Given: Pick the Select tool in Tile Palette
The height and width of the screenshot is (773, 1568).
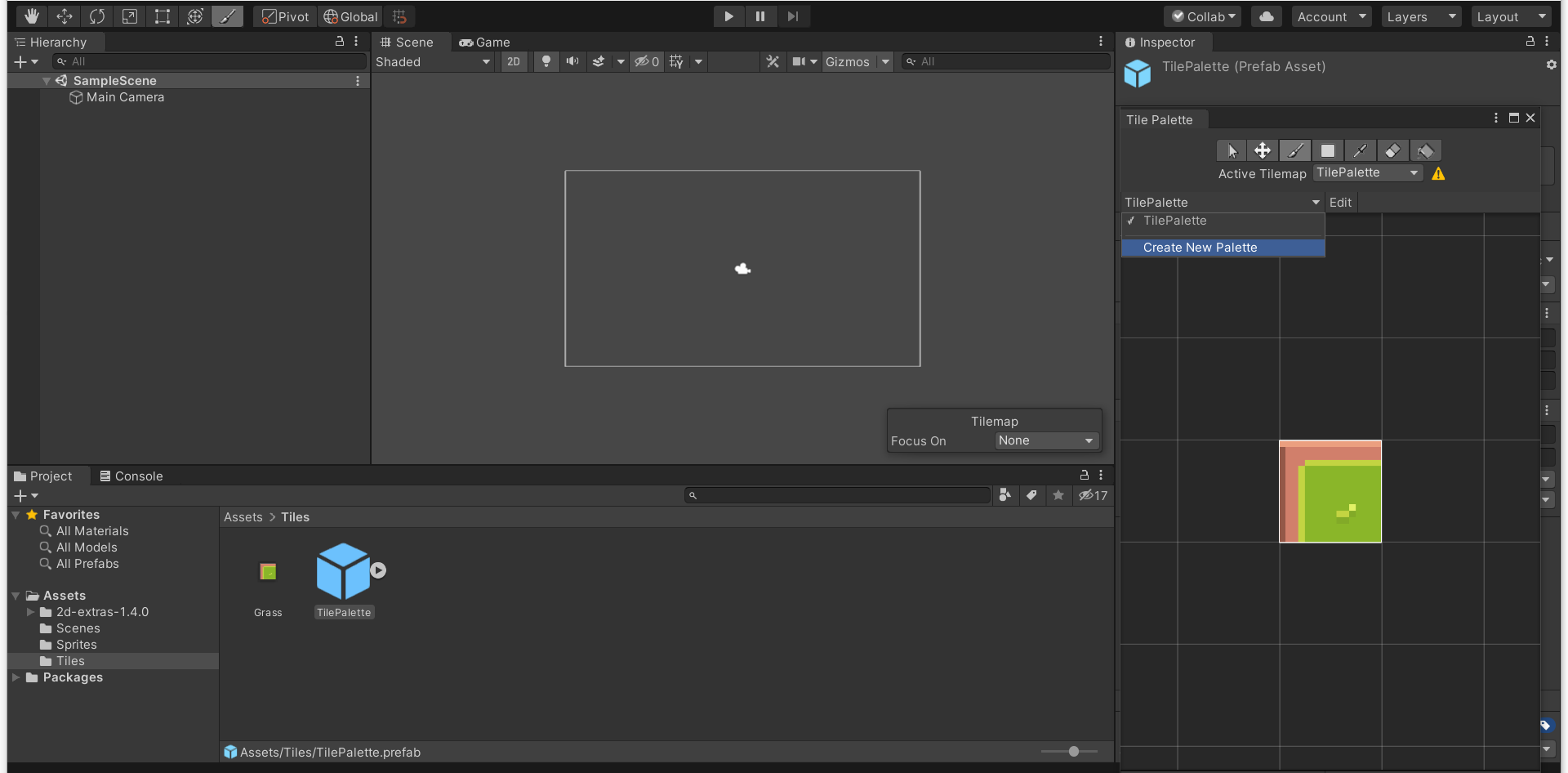Looking at the screenshot, I should pyautogui.click(x=1232, y=150).
